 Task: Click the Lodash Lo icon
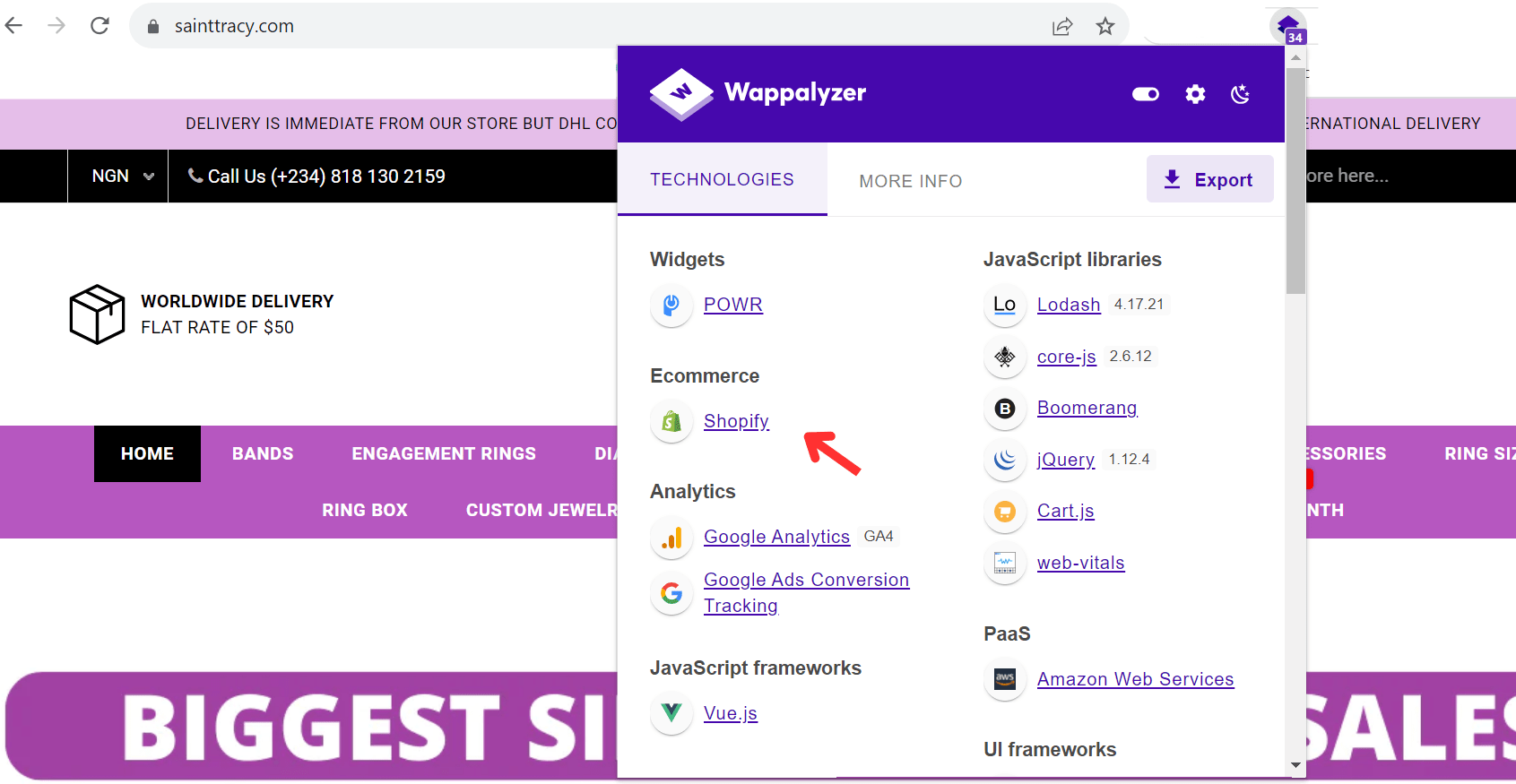[x=1005, y=305]
